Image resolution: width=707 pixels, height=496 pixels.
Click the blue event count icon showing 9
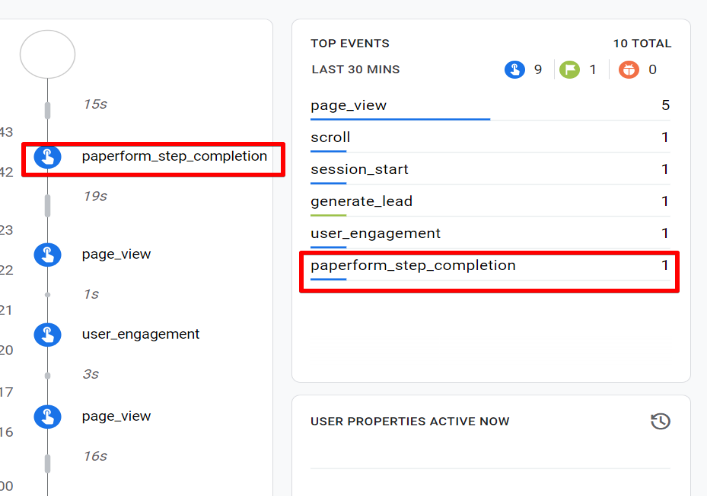(515, 70)
